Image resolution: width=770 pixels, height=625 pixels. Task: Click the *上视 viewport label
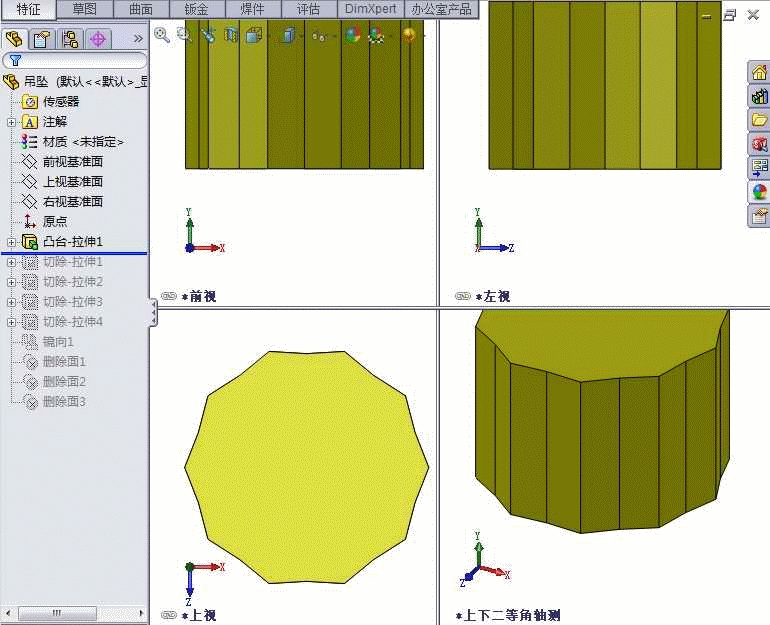[x=199, y=615]
